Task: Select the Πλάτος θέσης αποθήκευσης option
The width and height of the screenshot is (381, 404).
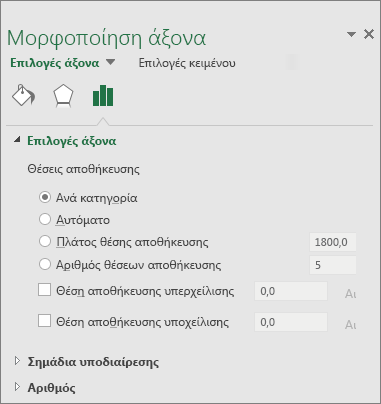Action: 45,241
